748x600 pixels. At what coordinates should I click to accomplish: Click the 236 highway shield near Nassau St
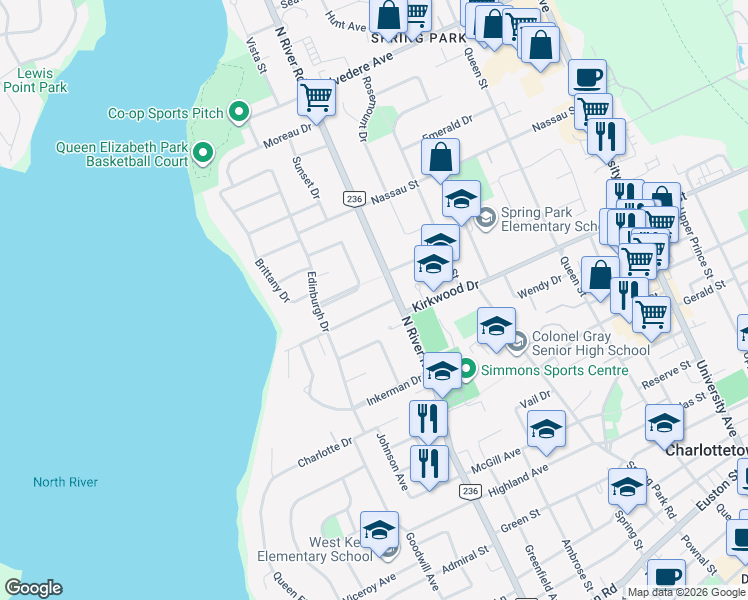tap(354, 198)
